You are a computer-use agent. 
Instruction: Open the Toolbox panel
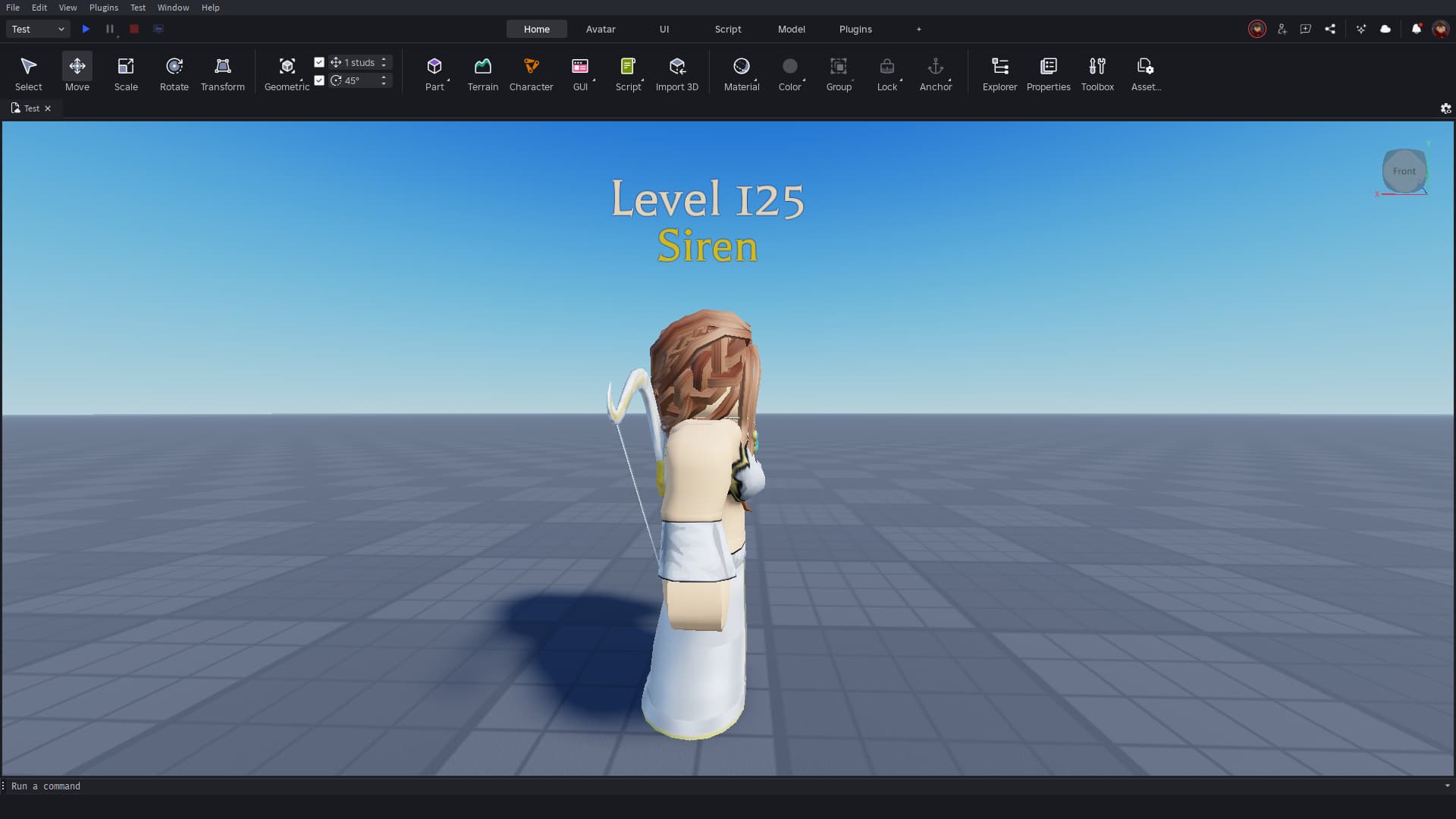pos(1097,74)
